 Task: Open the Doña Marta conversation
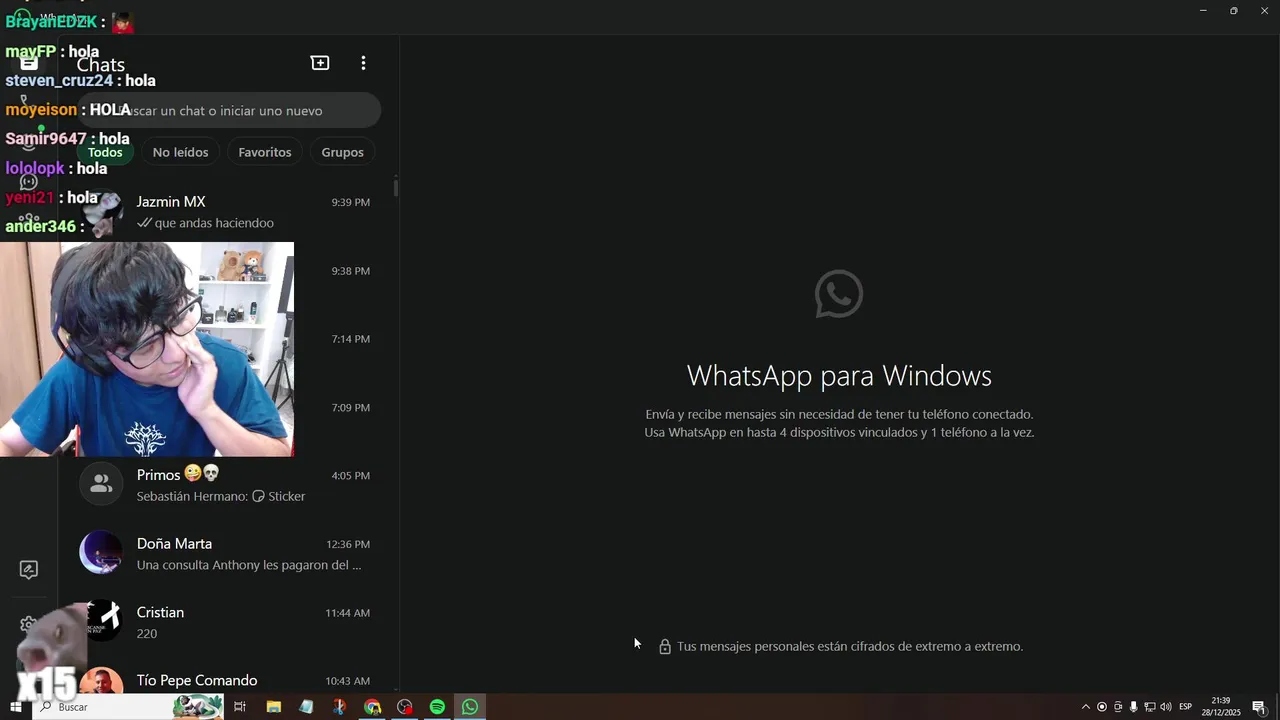click(228, 554)
